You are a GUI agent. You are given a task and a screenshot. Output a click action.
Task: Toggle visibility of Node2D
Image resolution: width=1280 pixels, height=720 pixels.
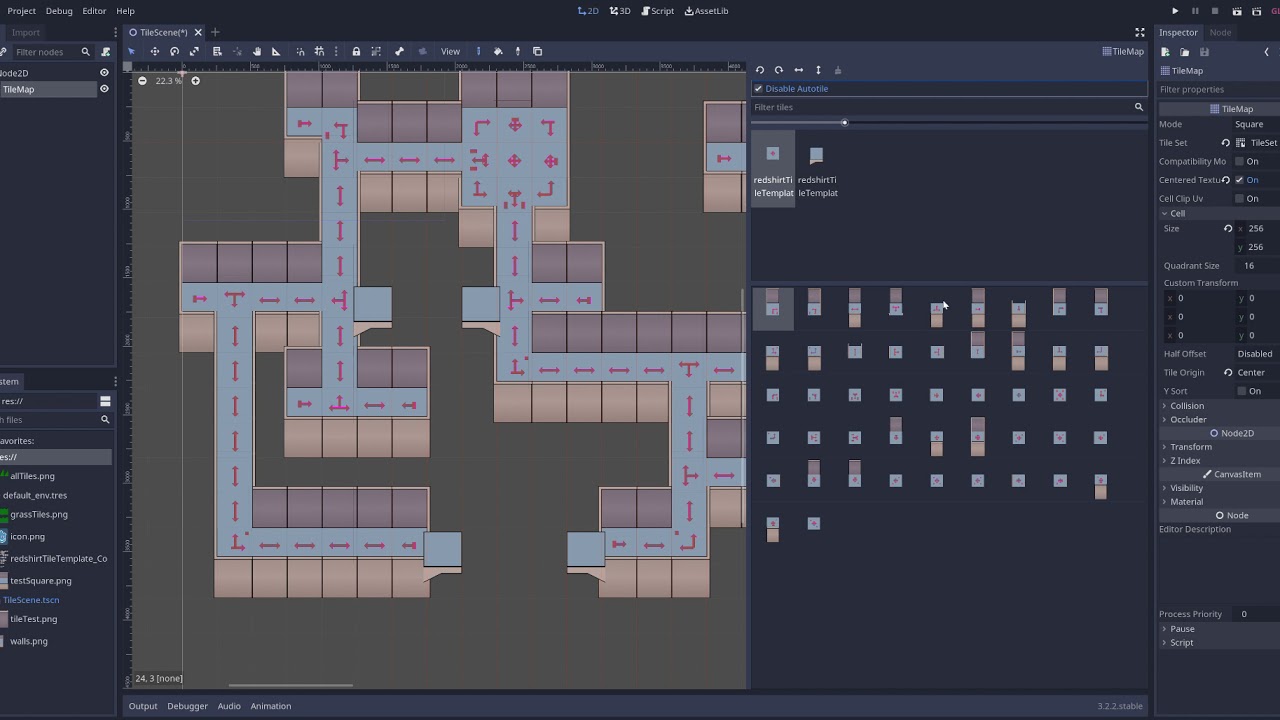click(104, 73)
